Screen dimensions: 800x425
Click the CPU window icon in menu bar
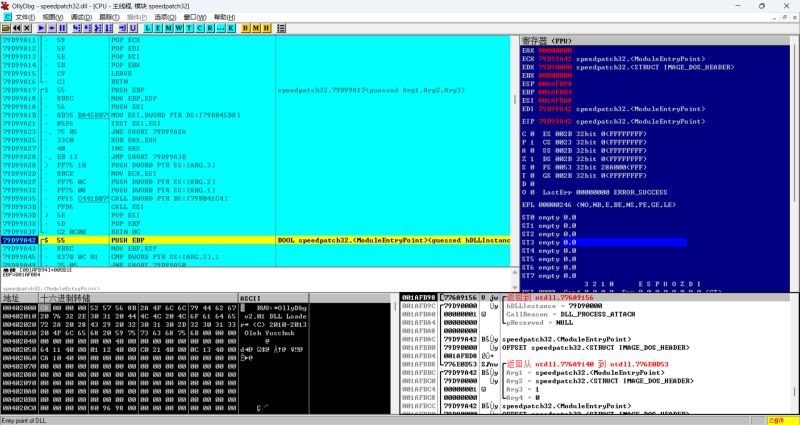7,17
